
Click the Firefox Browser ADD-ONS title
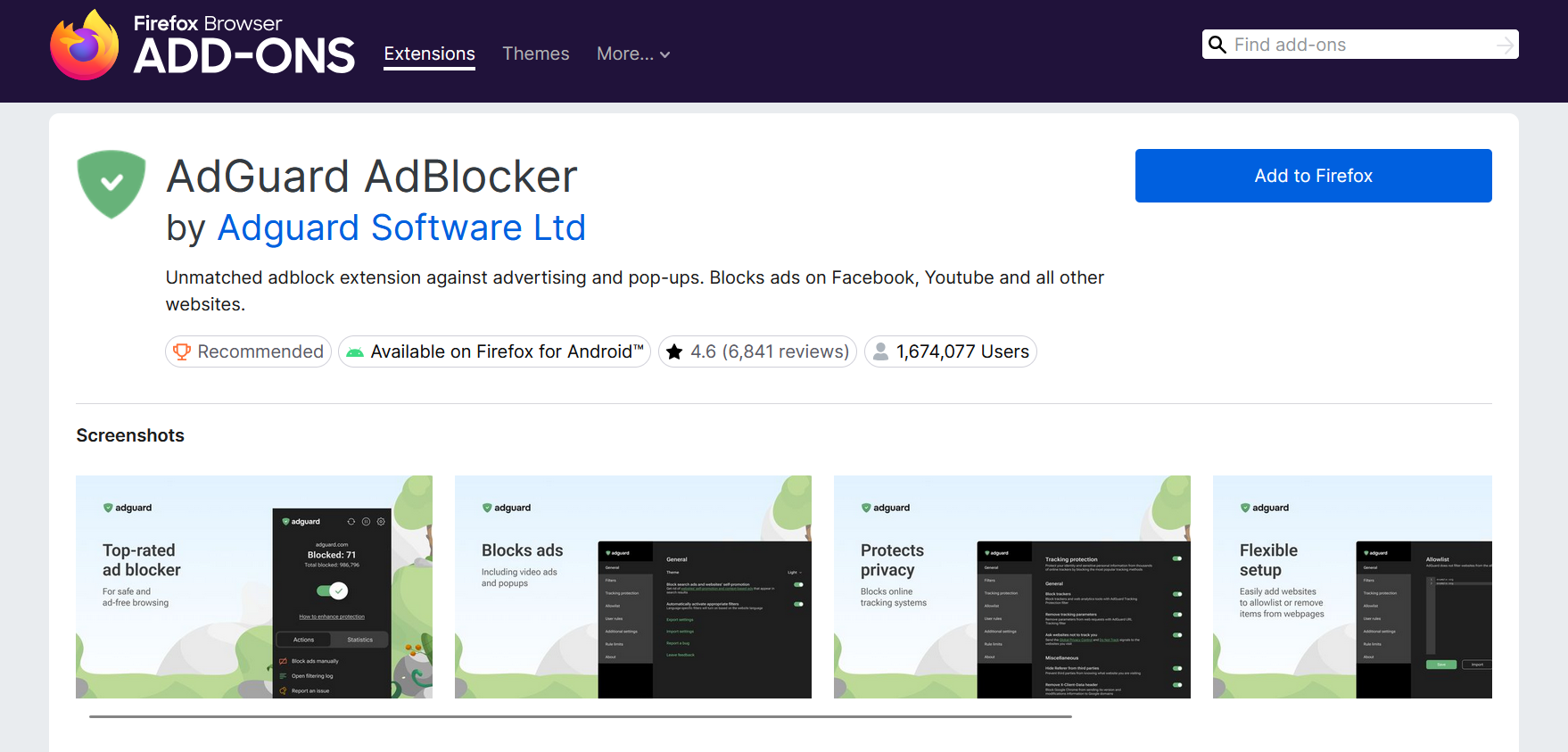point(243,45)
